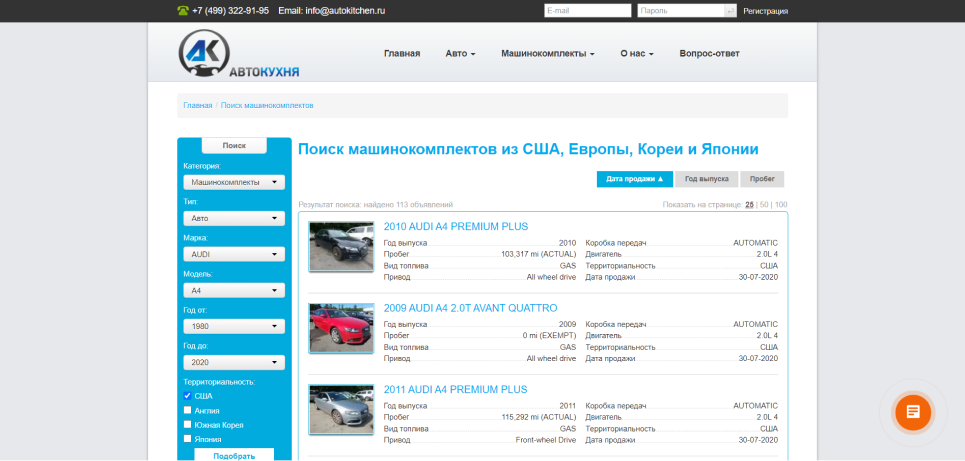
Task: Open 2011 AUDI A4 PREMIUM PLUS listing
Action: pos(456,390)
